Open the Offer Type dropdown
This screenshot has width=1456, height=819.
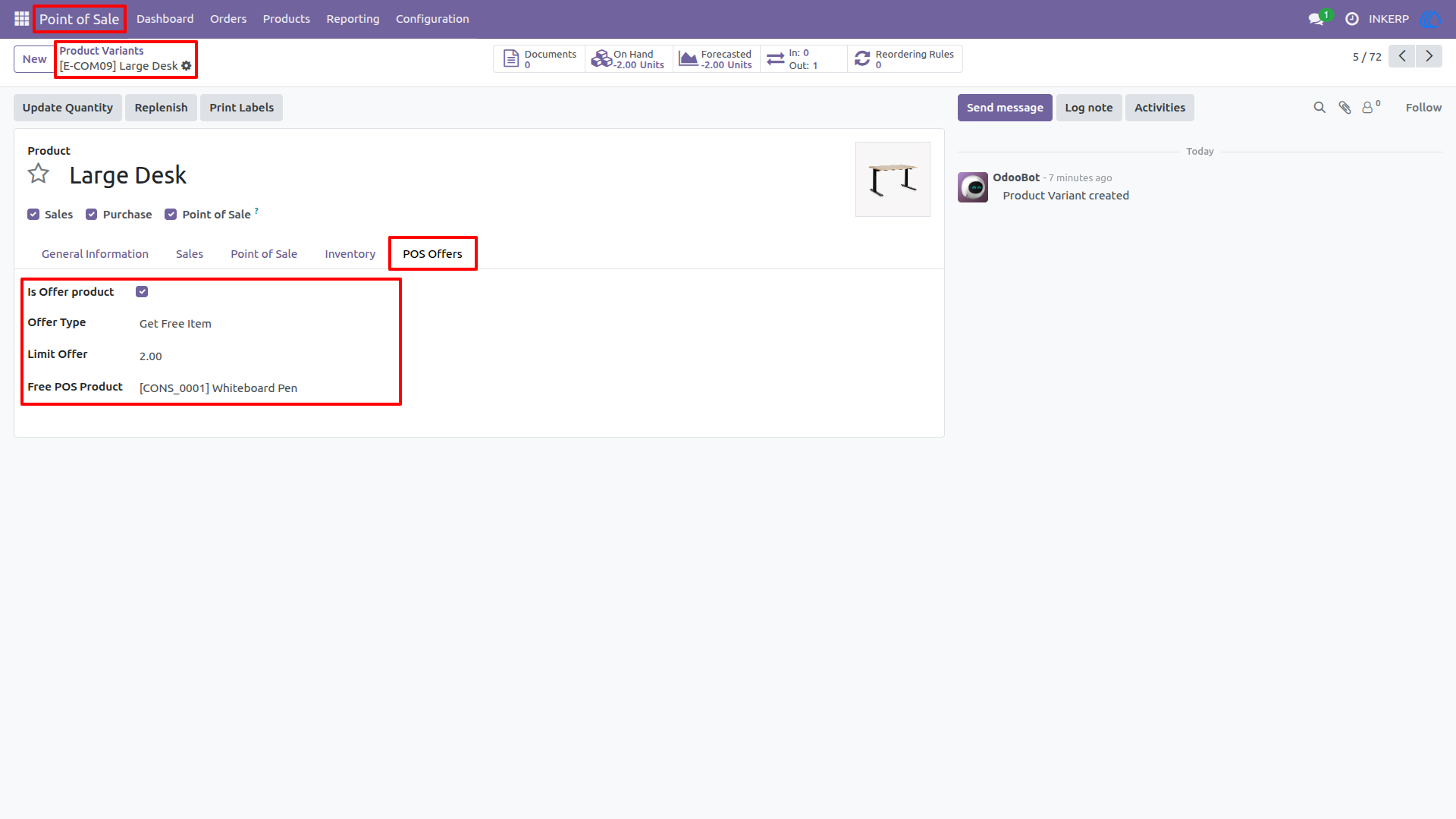[265, 324]
